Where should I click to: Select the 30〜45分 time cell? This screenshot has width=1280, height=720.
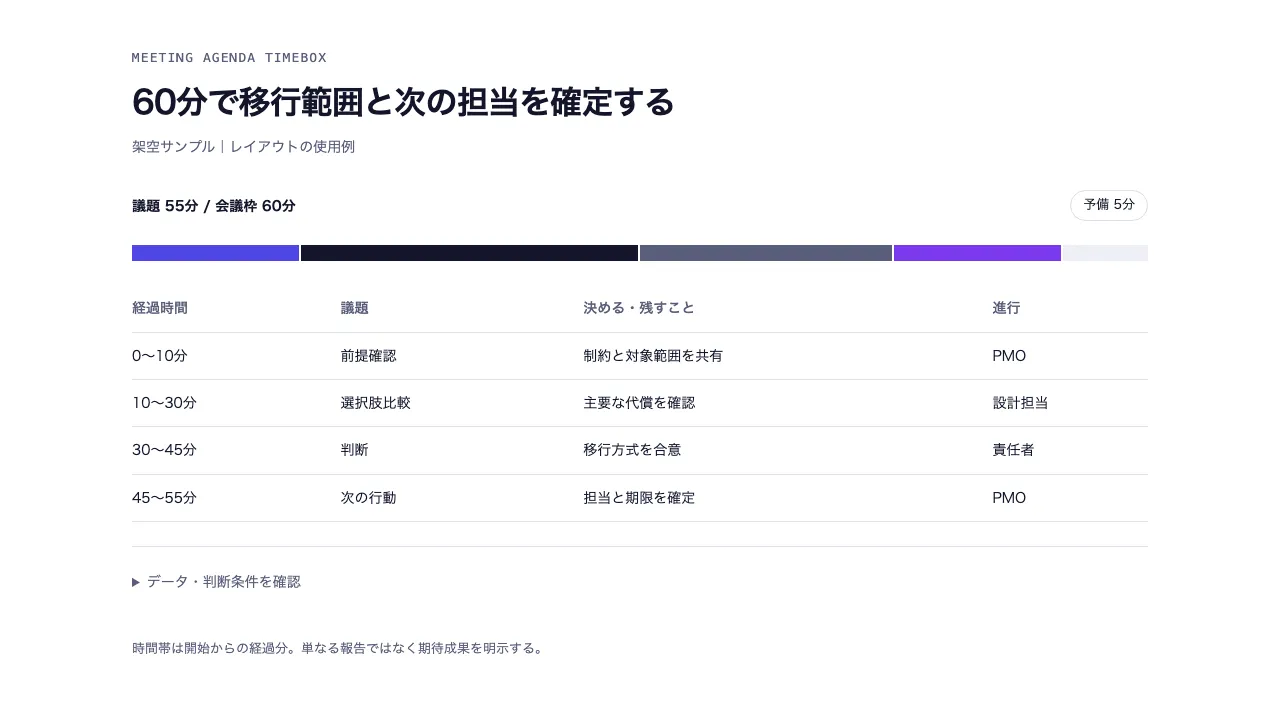(x=164, y=450)
